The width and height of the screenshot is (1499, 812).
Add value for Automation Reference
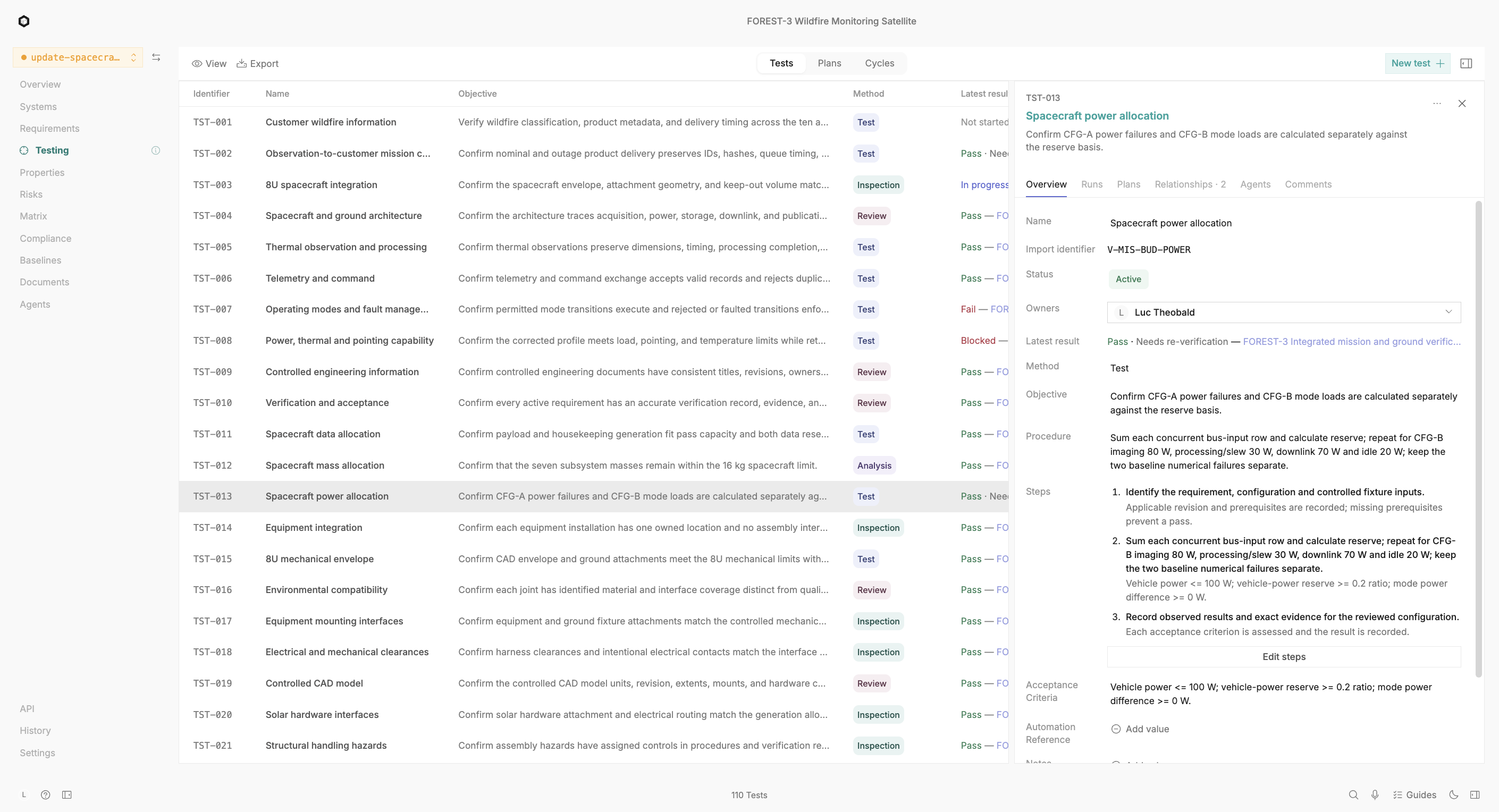pos(1140,729)
